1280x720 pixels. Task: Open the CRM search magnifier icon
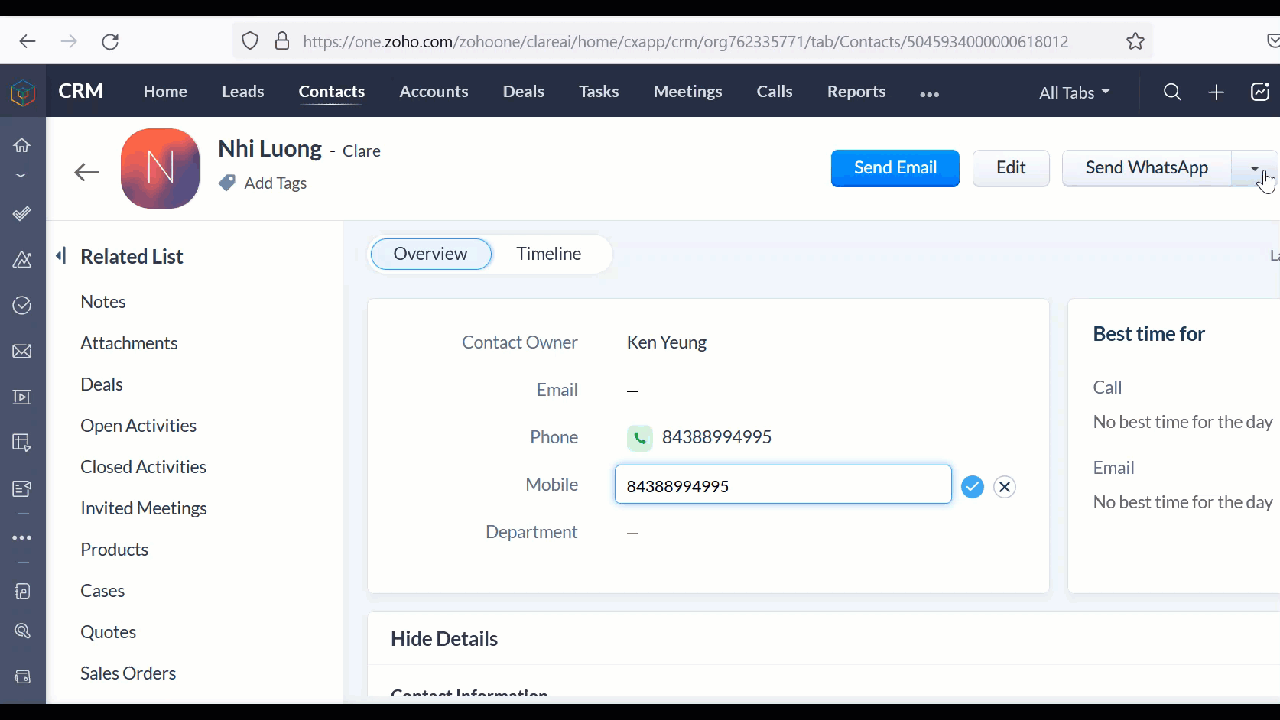1173,92
